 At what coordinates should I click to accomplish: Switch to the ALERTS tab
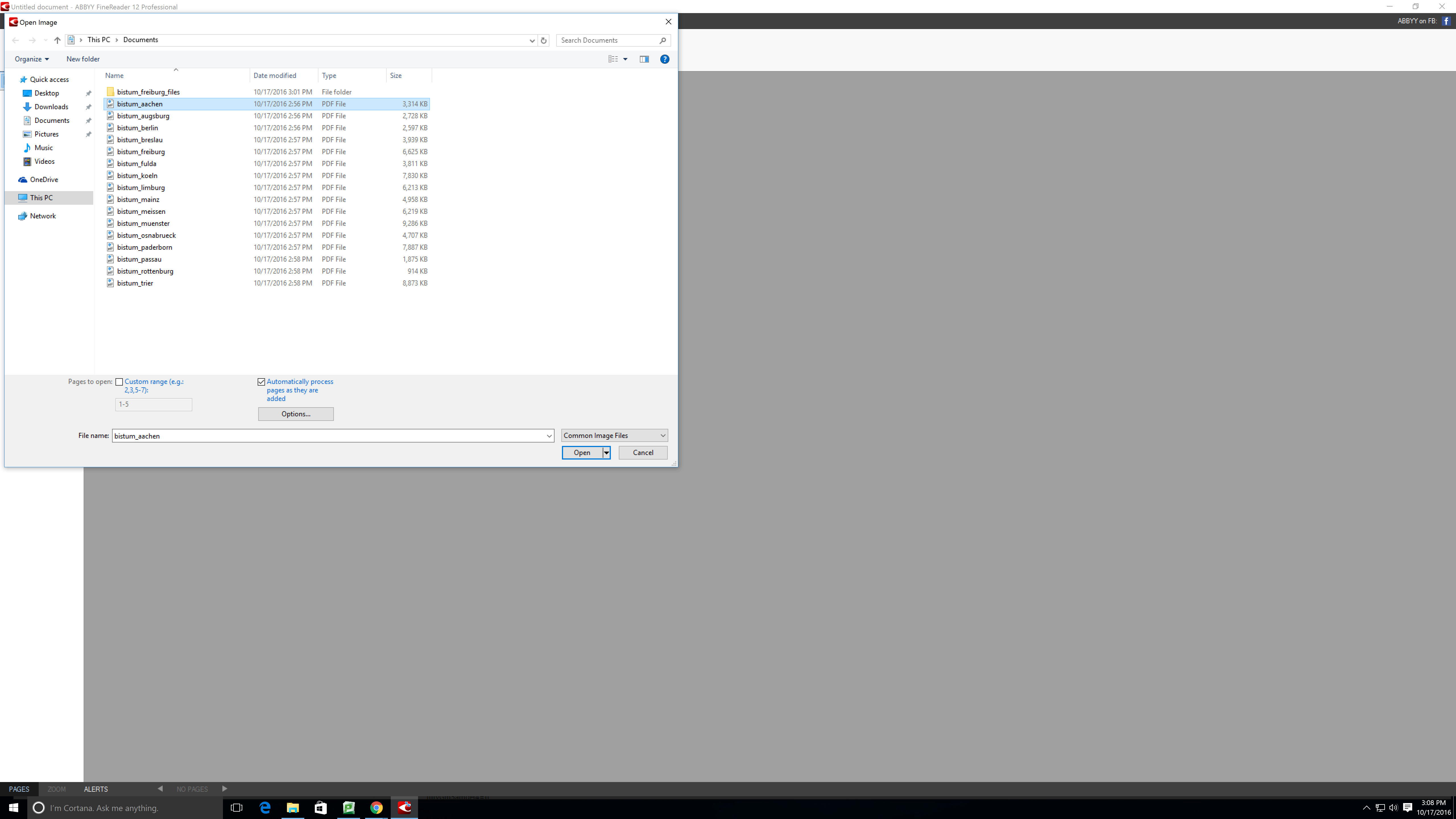point(96,789)
